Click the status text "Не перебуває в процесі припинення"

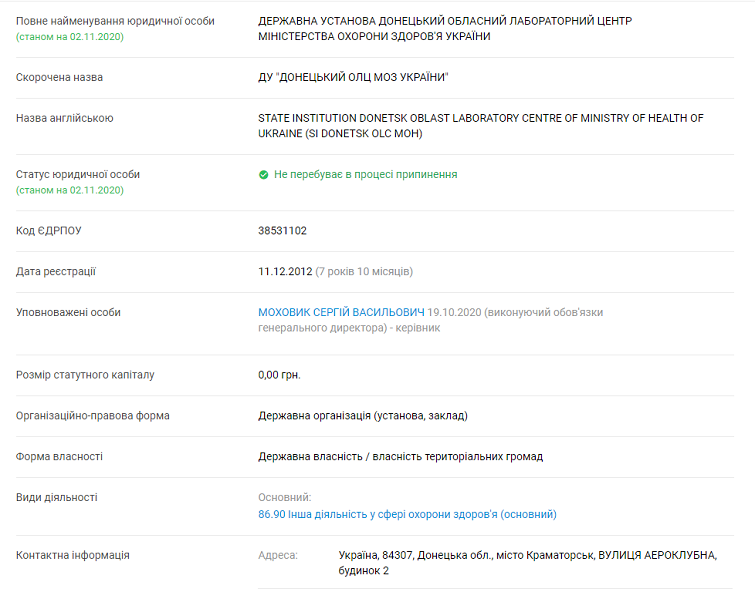[365, 174]
